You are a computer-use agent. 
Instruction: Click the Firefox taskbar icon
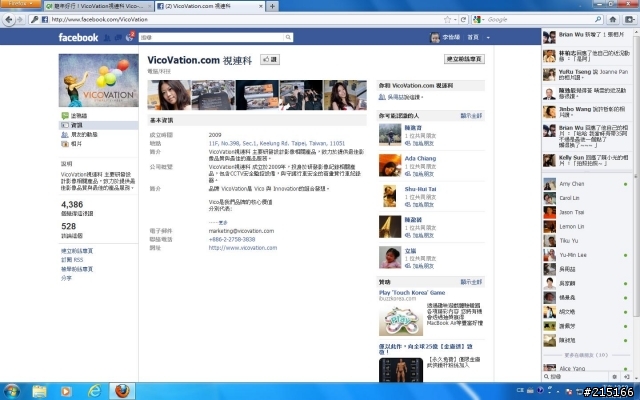(x=122, y=391)
